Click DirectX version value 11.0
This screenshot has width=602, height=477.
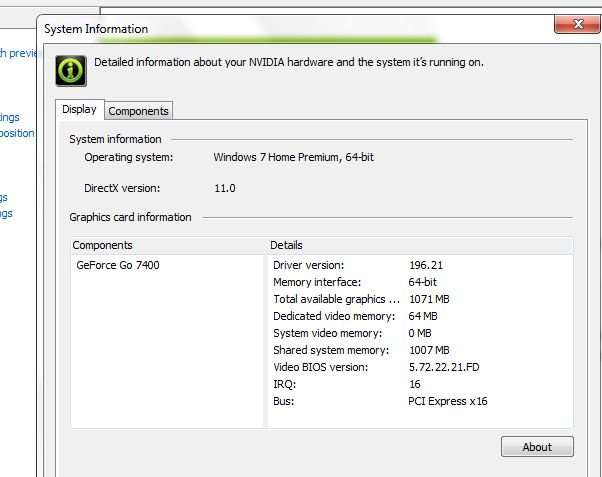(x=225, y=188)
